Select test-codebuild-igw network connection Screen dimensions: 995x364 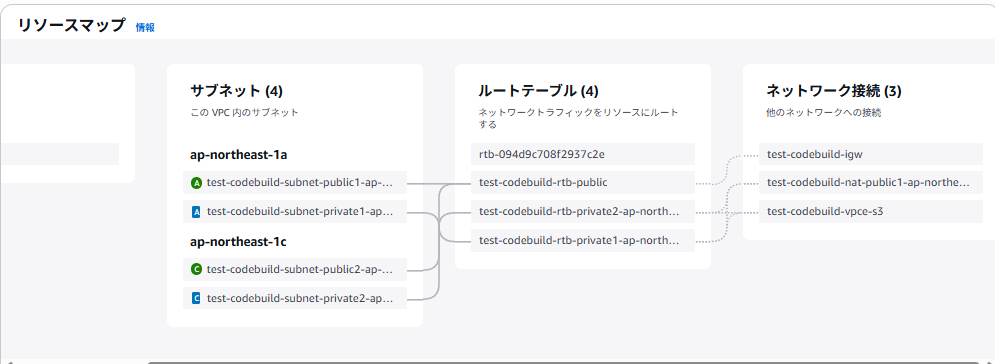[x=871, y=154]
